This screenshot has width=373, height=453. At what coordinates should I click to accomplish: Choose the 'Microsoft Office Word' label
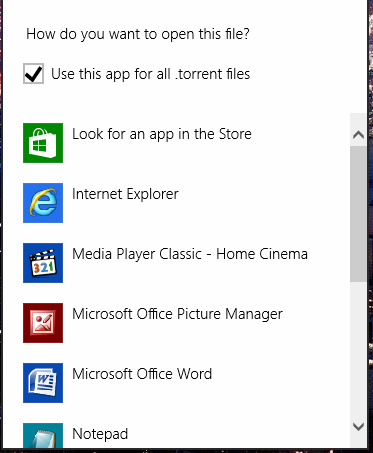(142, 374)
